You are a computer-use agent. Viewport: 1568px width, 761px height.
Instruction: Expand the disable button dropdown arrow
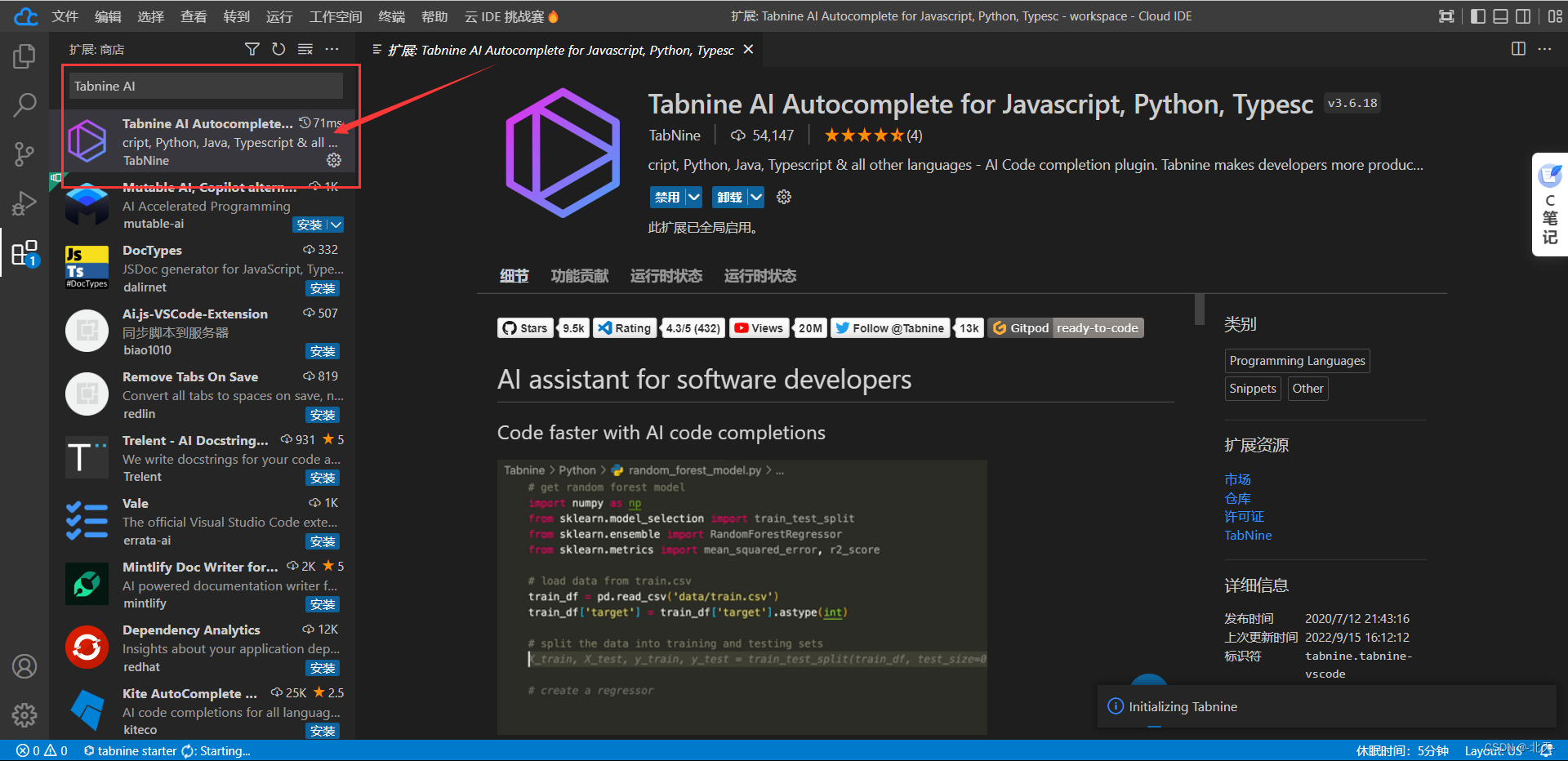[x=693, y=197]
